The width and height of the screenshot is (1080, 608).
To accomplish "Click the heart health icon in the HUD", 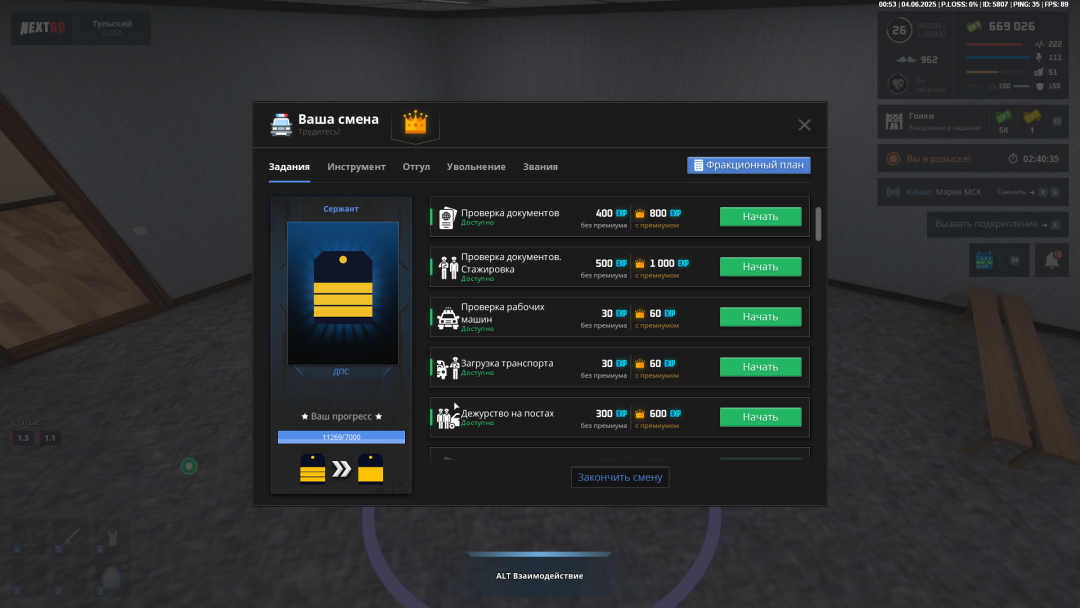I will point(897,84).
